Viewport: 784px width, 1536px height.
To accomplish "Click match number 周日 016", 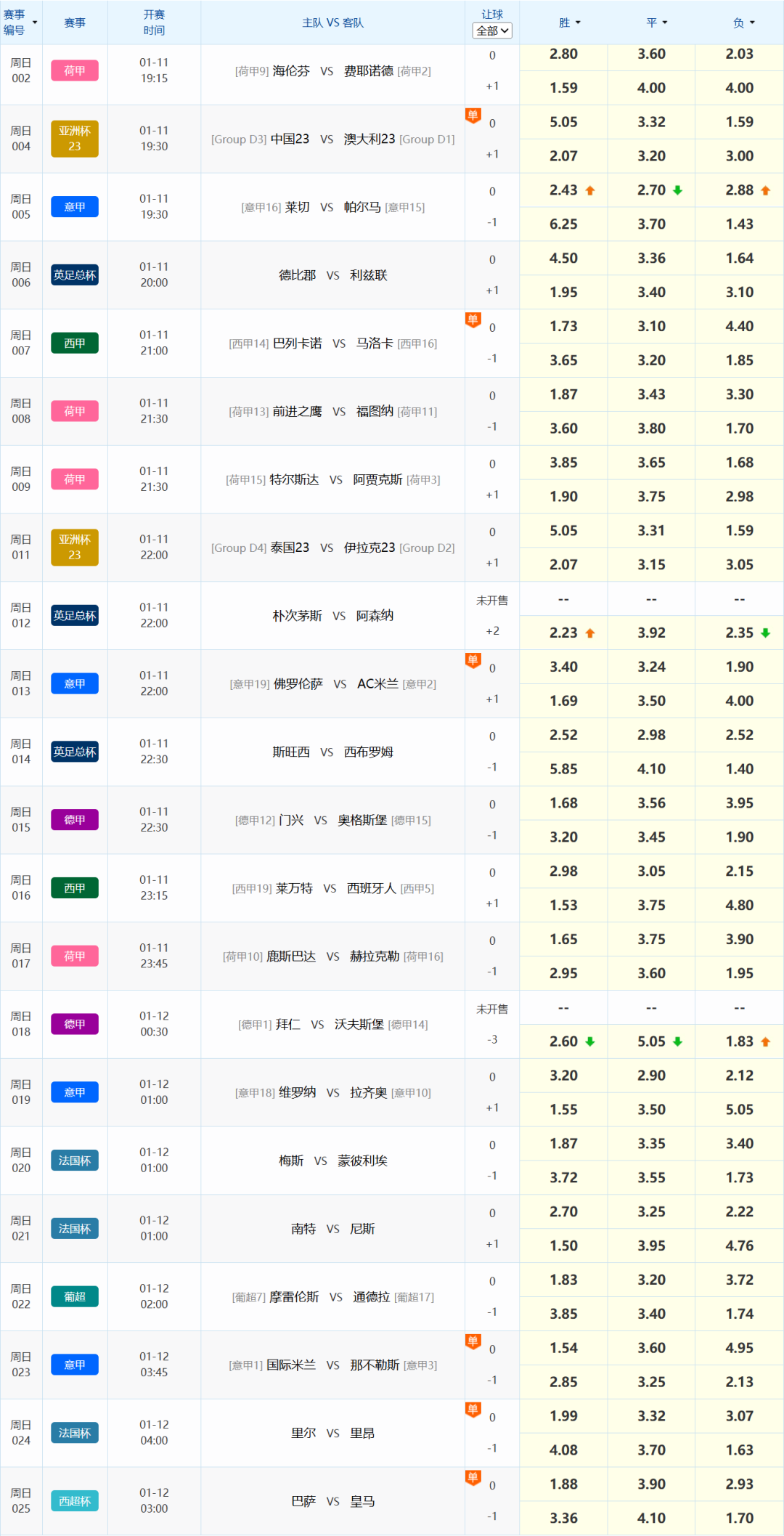I will [x=21, y=888].
